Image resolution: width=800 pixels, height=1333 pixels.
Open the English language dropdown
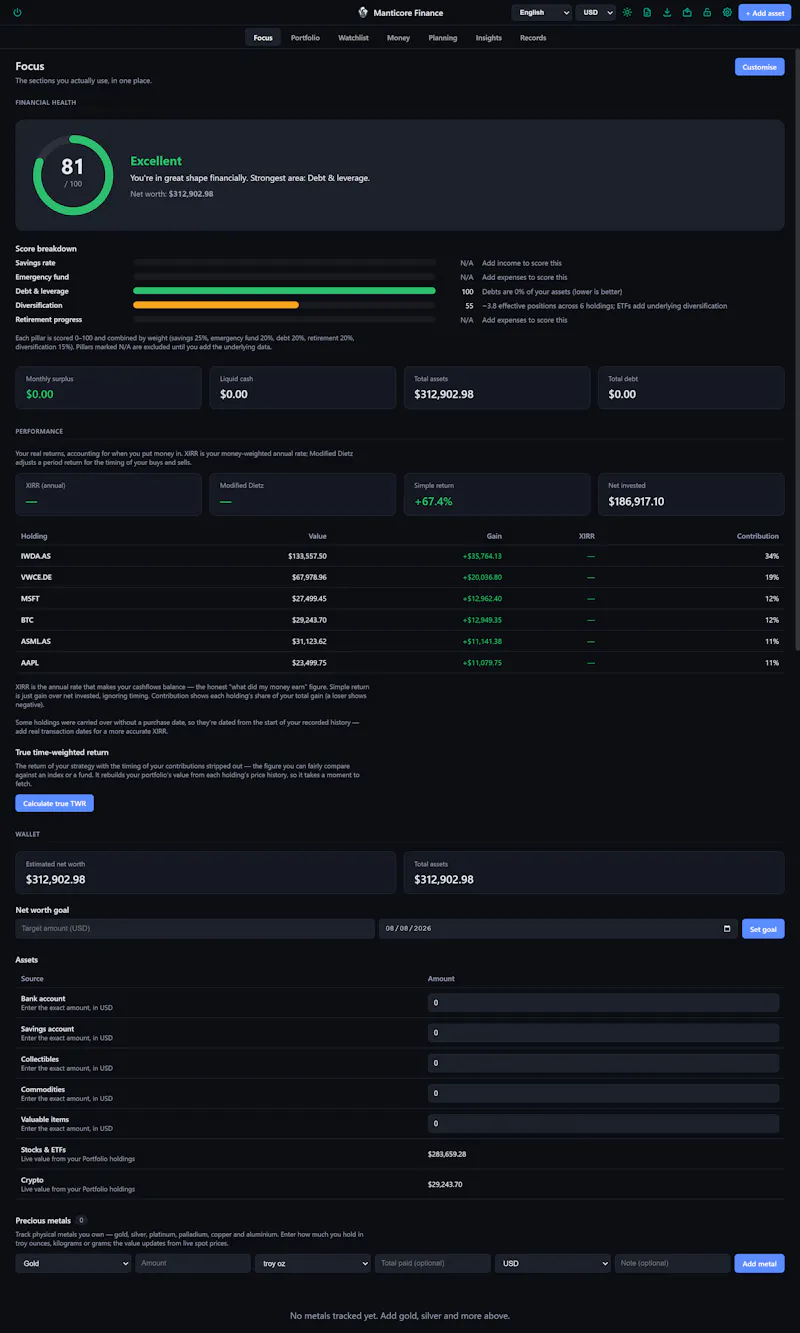pos(542,13)
